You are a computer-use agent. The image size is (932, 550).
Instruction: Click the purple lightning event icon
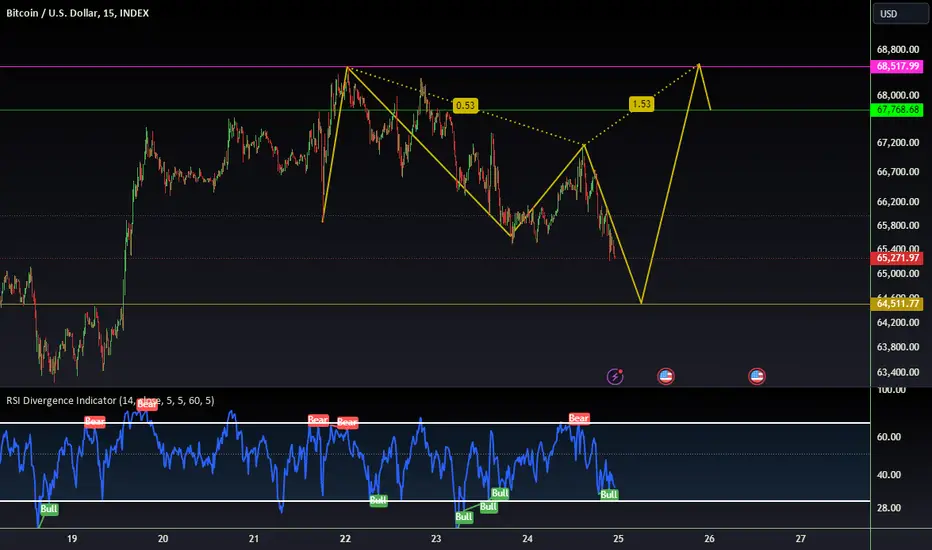[615, 376]
